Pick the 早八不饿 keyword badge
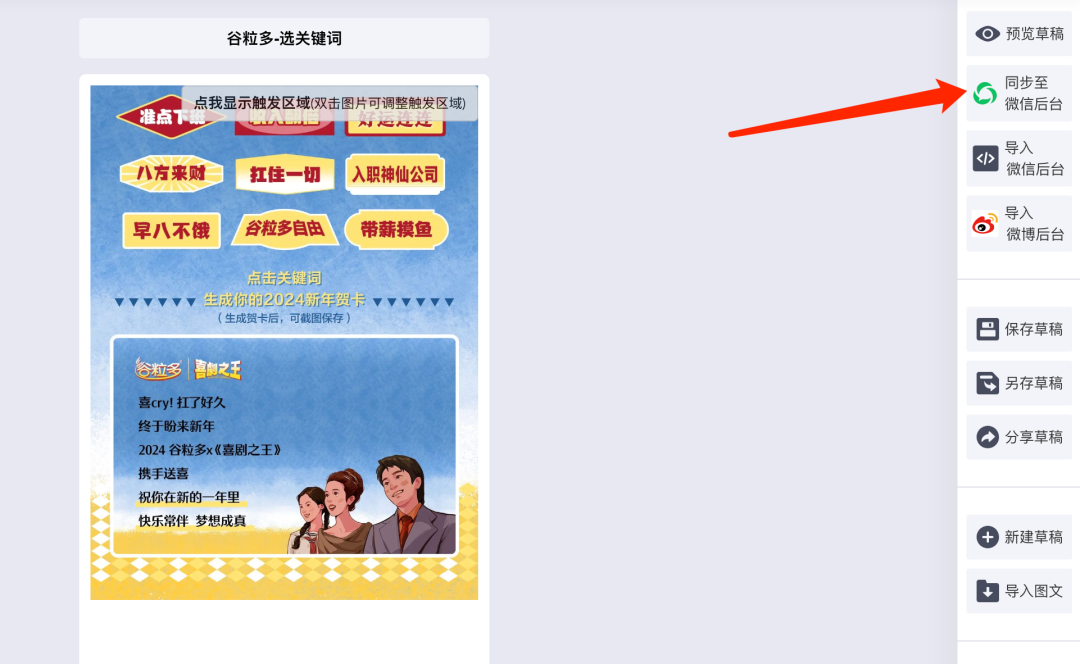The height and width of the screenshot is (664, 1080). click(x=172, y=230)
